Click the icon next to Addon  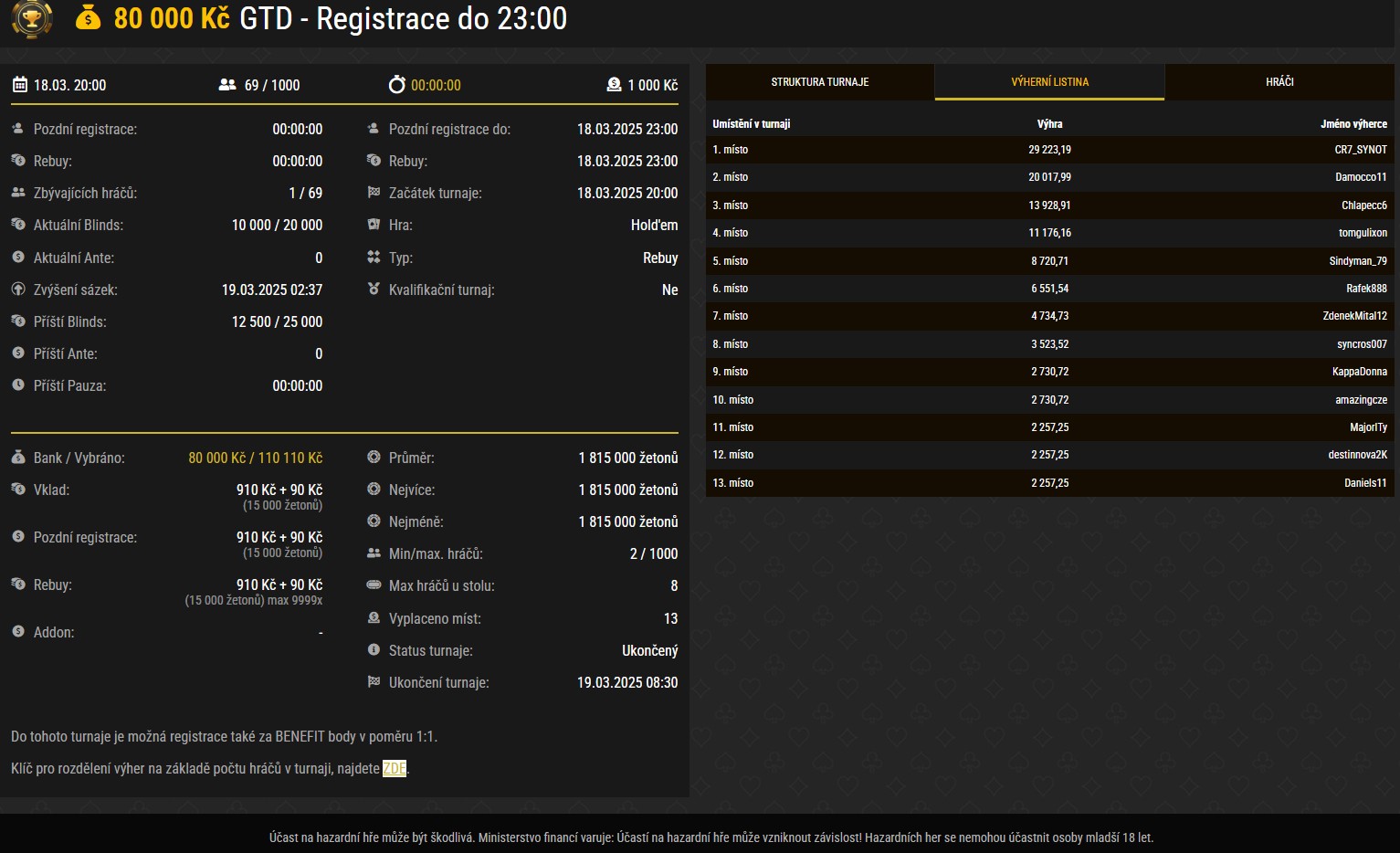[x=18, y=632]
